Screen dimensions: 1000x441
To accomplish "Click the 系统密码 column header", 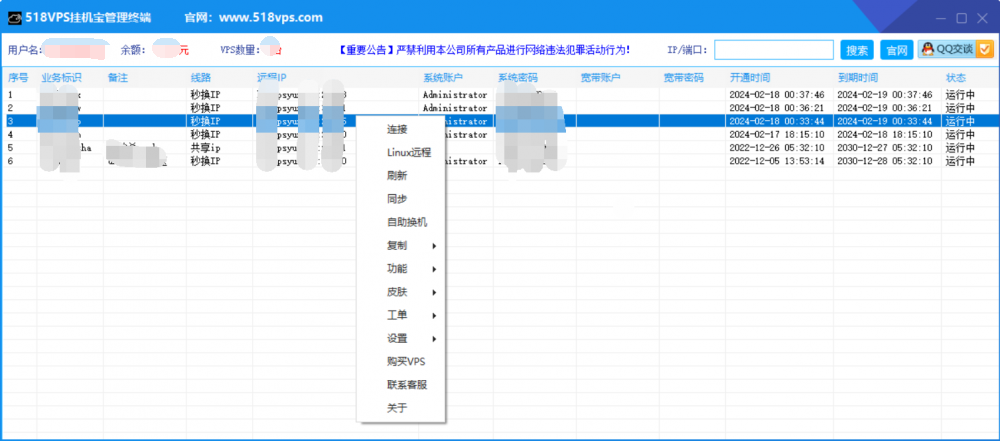I will 518,78.
